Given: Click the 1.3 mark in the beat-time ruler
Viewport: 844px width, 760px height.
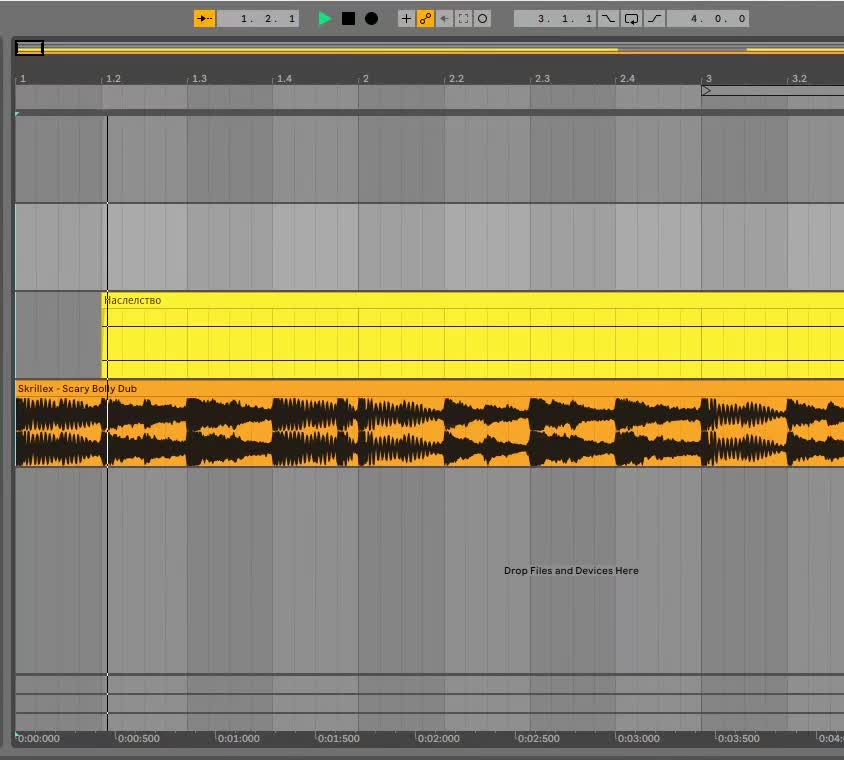Looking at the screenshot, I should (199, 79).
